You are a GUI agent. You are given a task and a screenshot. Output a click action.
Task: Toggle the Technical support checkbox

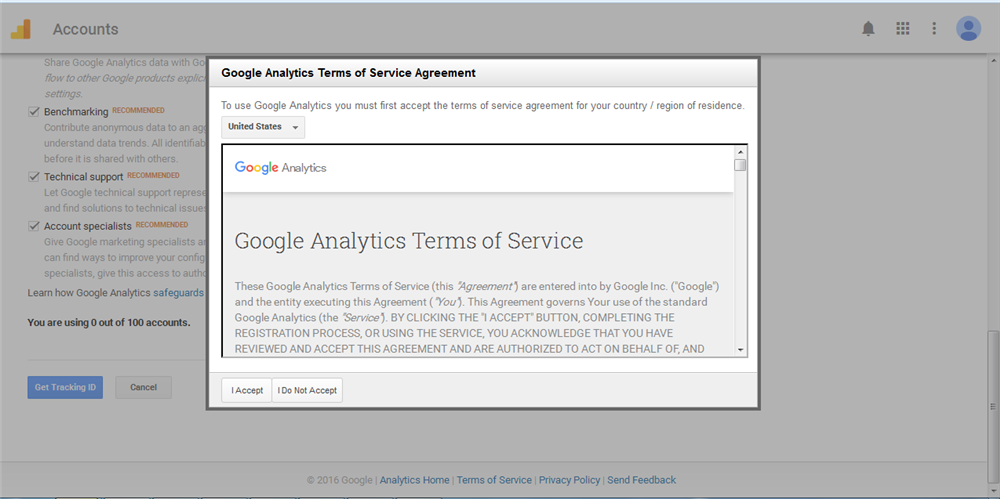(x=34, y=177)
